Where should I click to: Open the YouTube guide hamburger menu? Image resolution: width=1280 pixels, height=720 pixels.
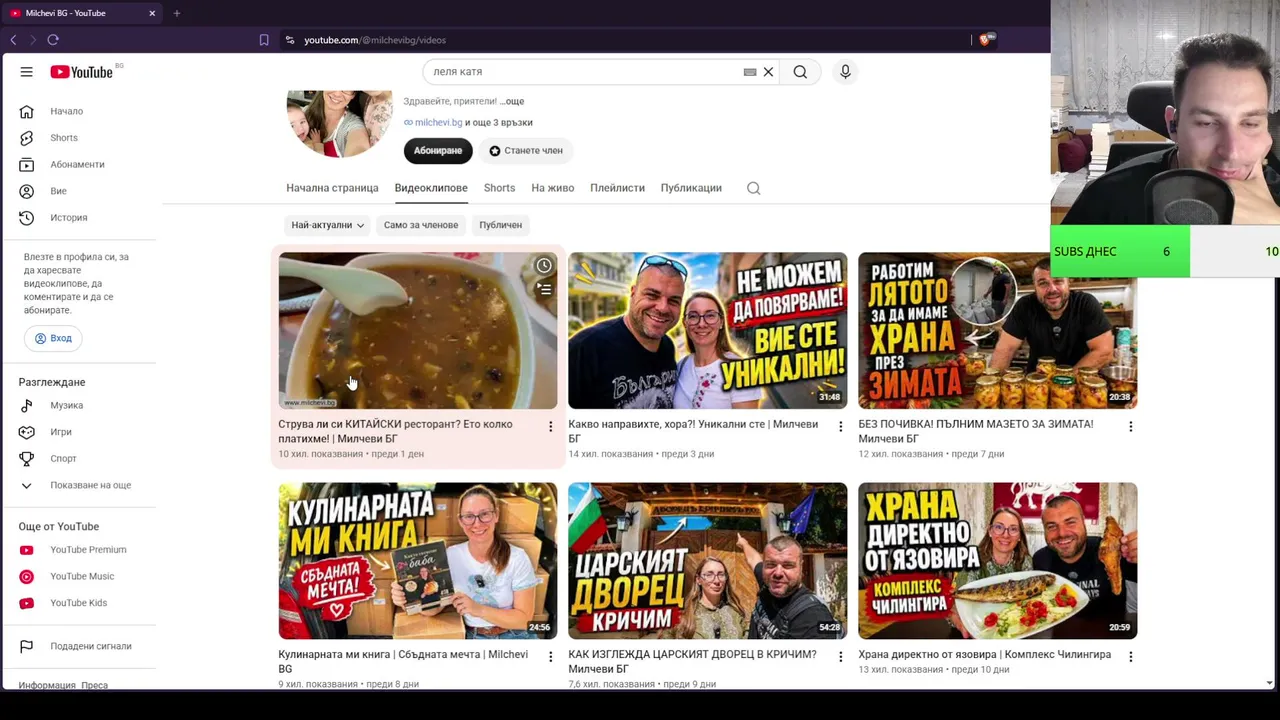pos(27,72)
